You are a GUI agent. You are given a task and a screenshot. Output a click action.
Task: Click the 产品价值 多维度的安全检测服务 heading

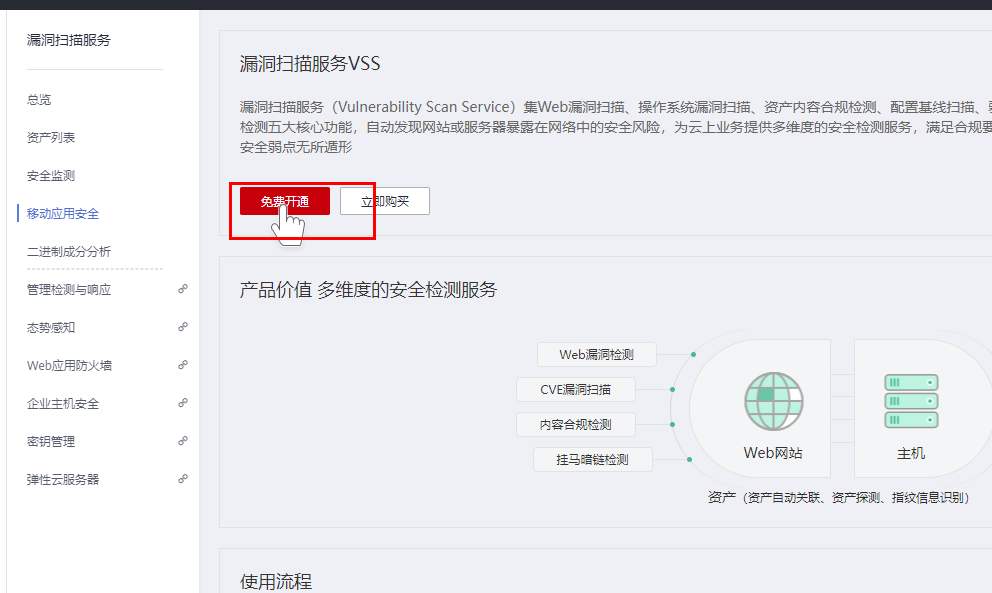tap(368, 290)
